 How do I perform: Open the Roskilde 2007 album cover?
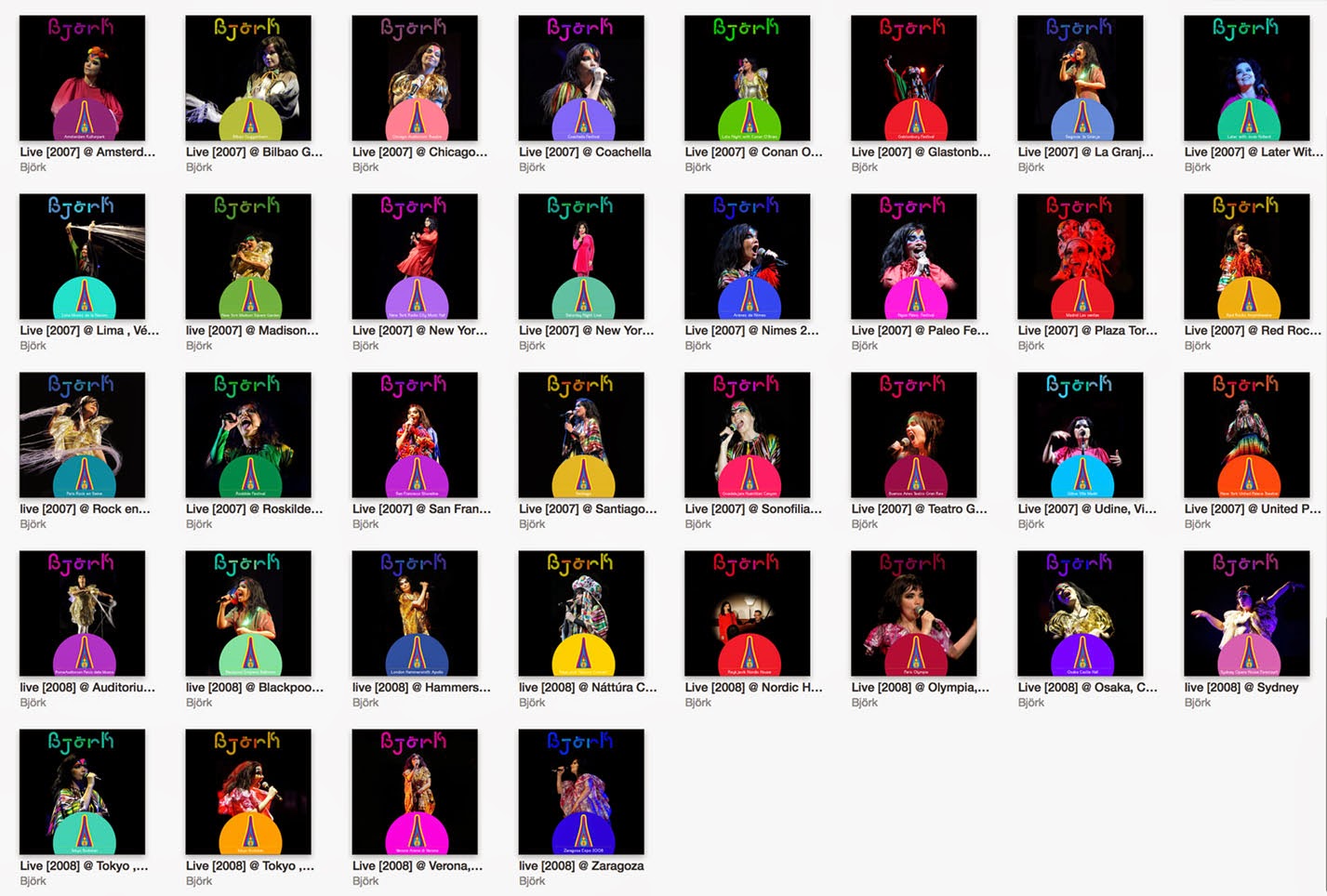tap(248, 435)
